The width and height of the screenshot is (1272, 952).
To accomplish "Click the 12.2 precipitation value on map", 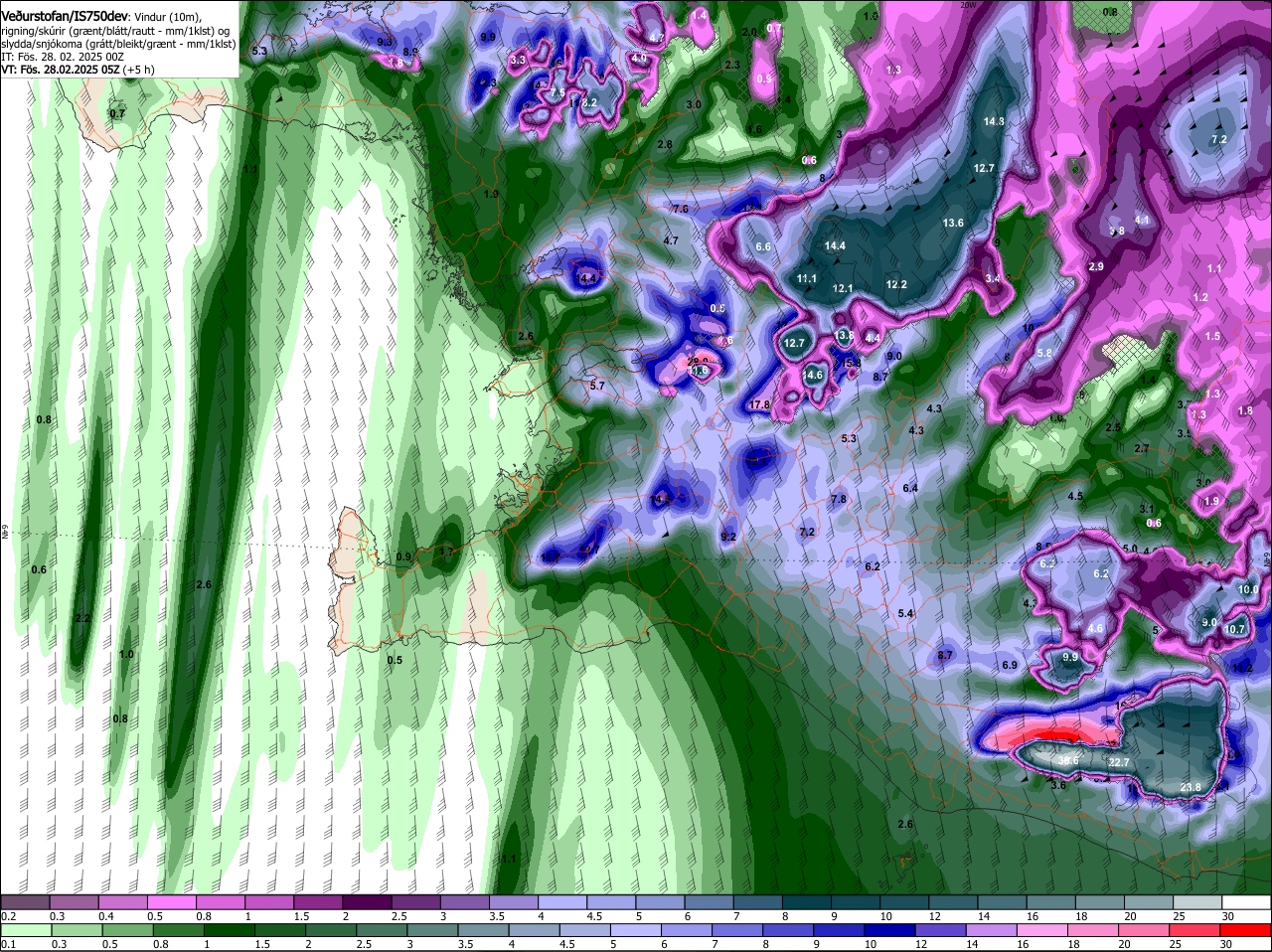I will click(896, 284).
